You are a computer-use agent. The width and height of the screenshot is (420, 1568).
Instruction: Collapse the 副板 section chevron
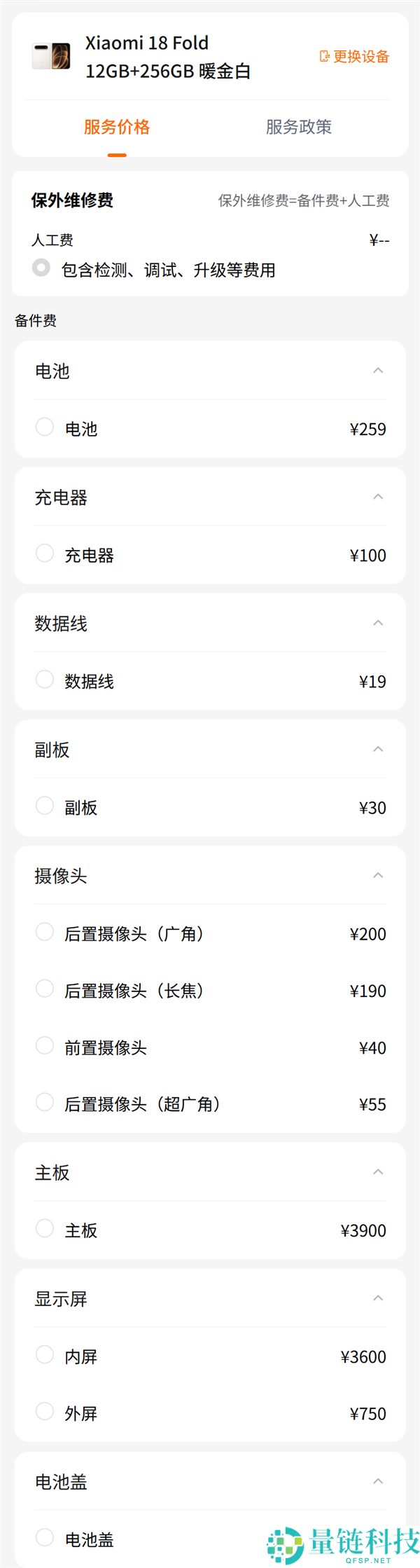(378, 749)
